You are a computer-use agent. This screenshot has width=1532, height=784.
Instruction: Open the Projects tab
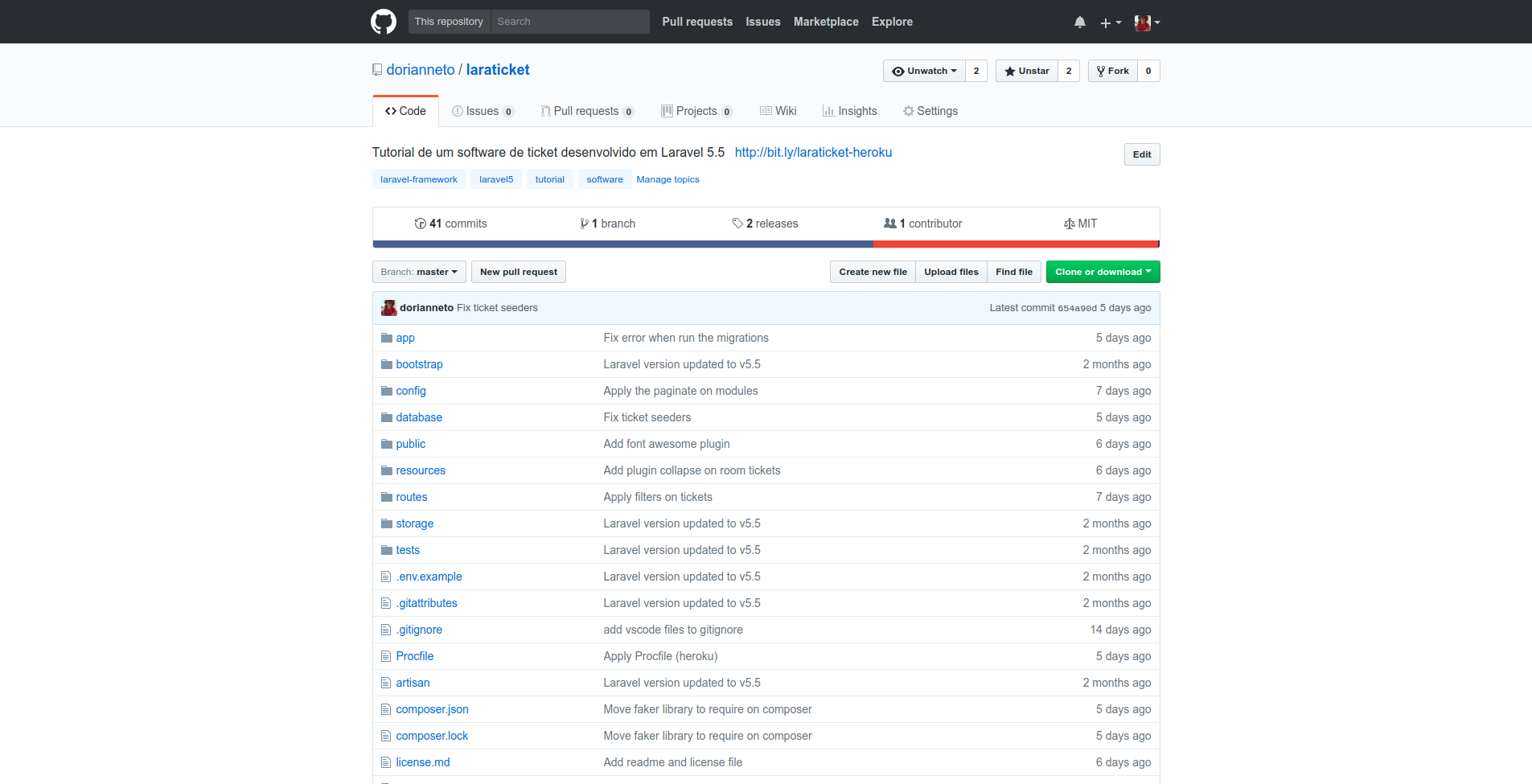click(x=696, y=111)
